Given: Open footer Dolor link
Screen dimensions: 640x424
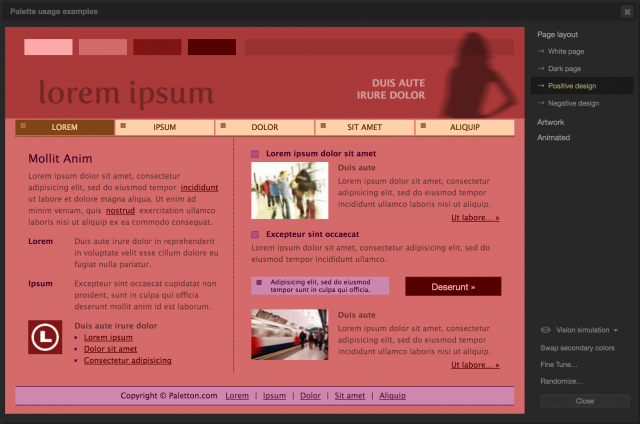Looking at the screenshot, I should coord(310,395).
